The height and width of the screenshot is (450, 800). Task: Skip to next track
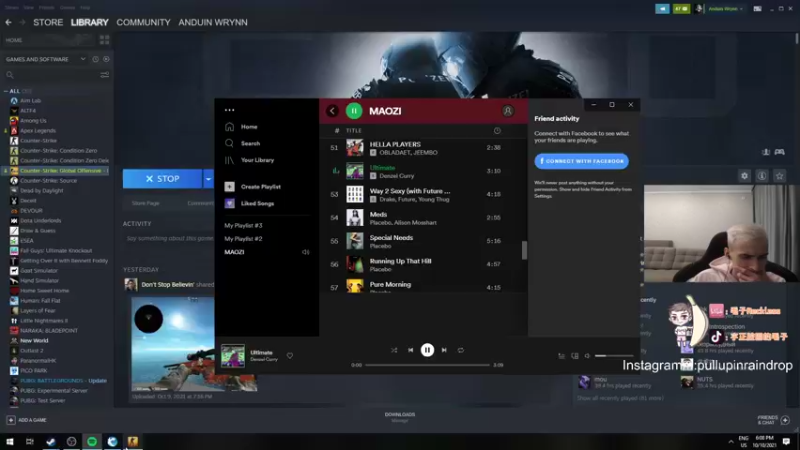444,350
